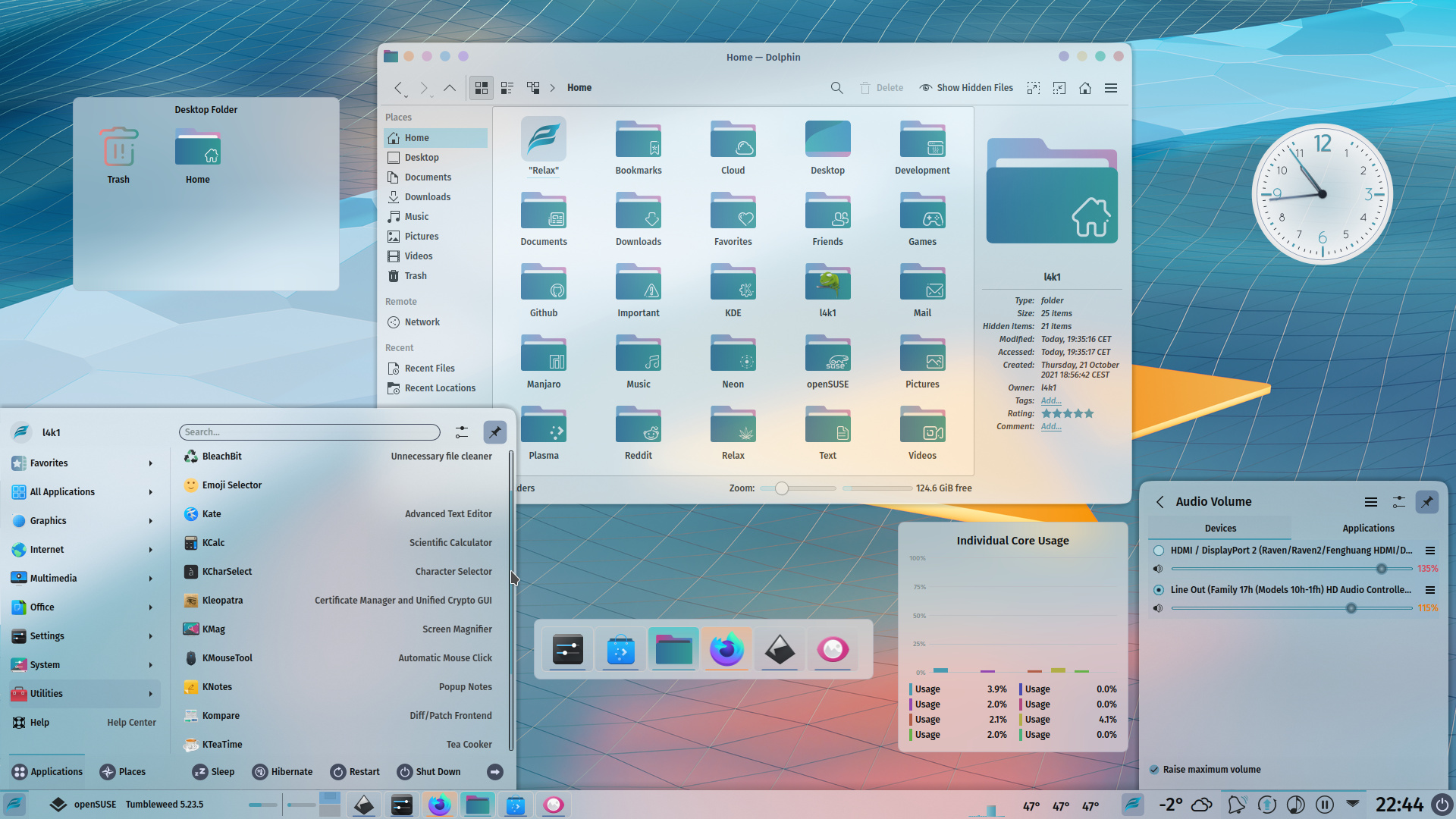Select Recent Files in Dolphin sidebar
This screenshot has width=1456, height=819.
click(435, 369)
